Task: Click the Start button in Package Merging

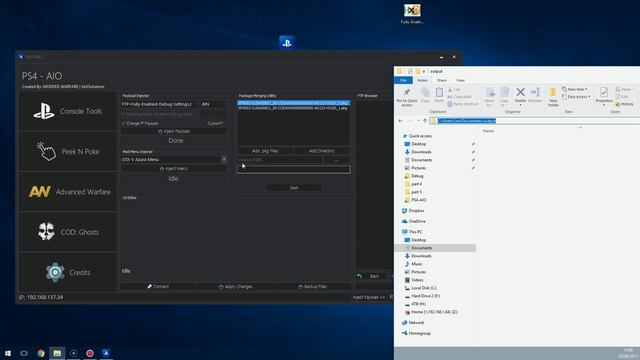Action: [294, 188]
